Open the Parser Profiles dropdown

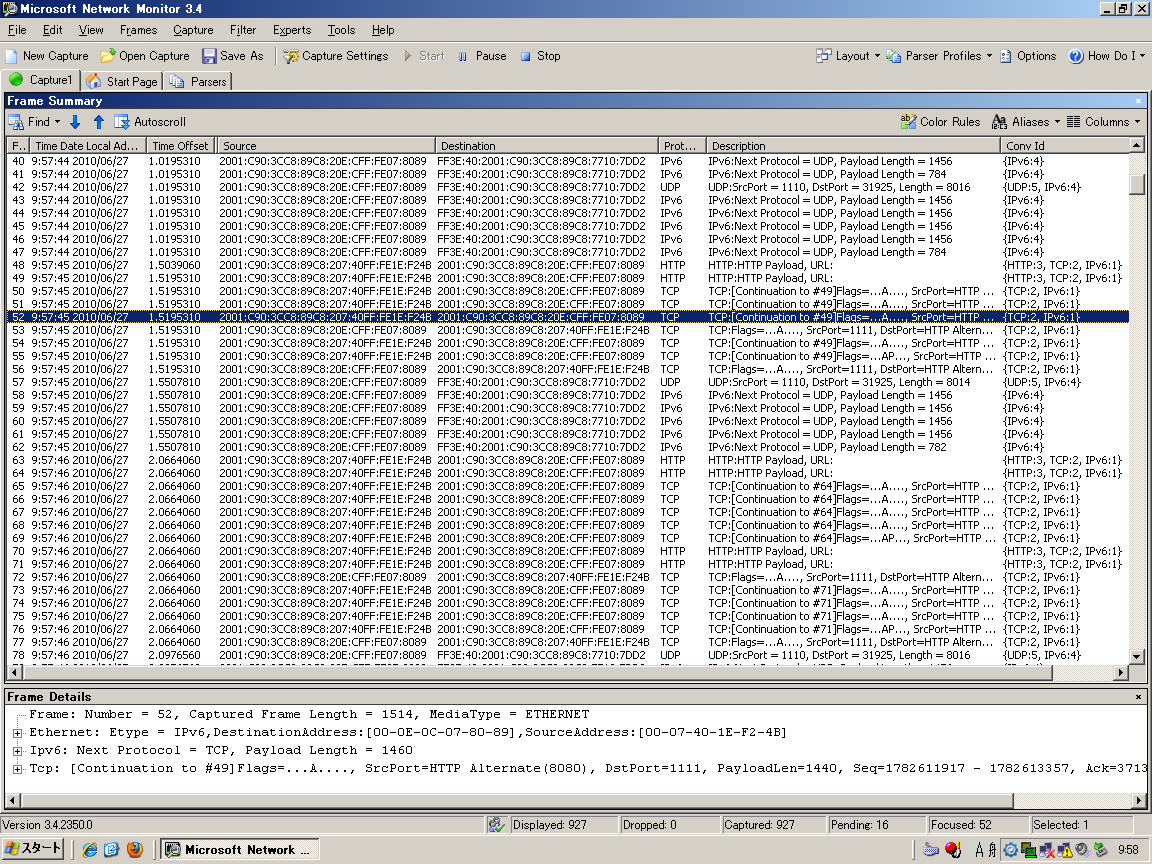(939, 56)
